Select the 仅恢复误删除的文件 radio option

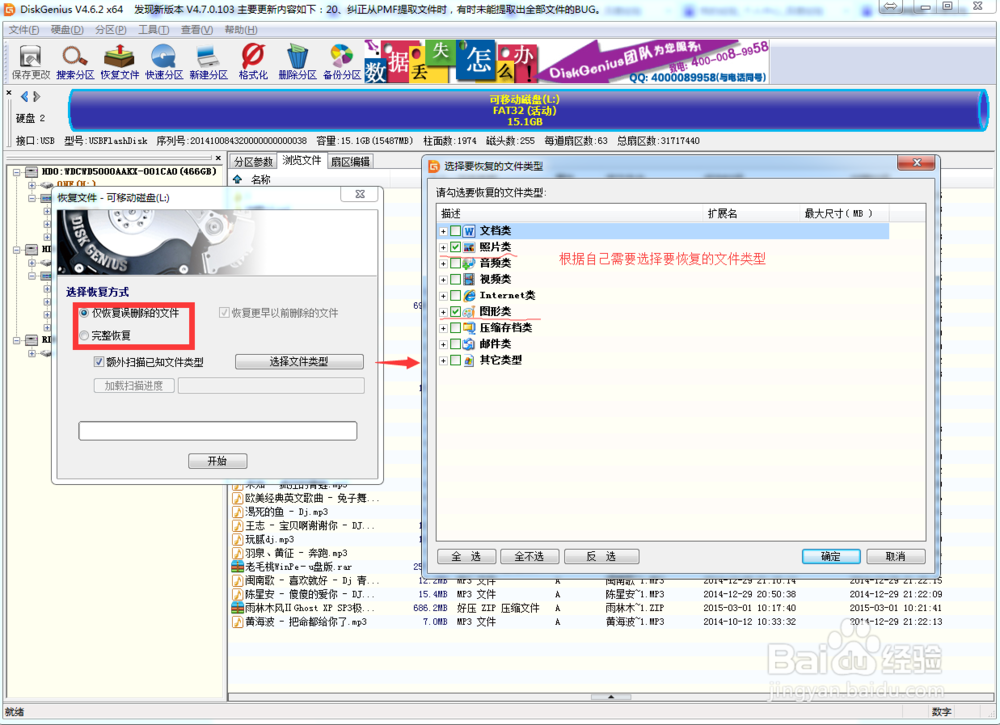click(x=84, y=313)
